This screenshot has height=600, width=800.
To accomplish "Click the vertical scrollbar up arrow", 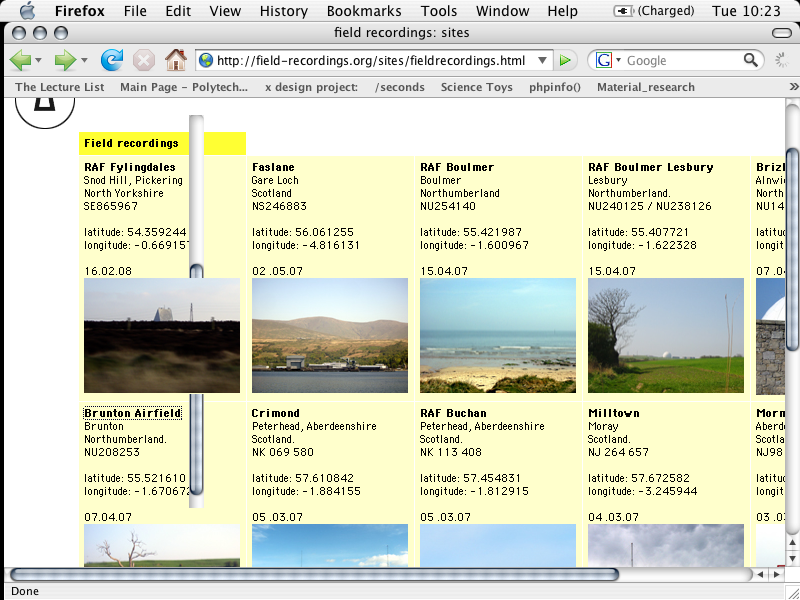I will click(x=792, y=542).
